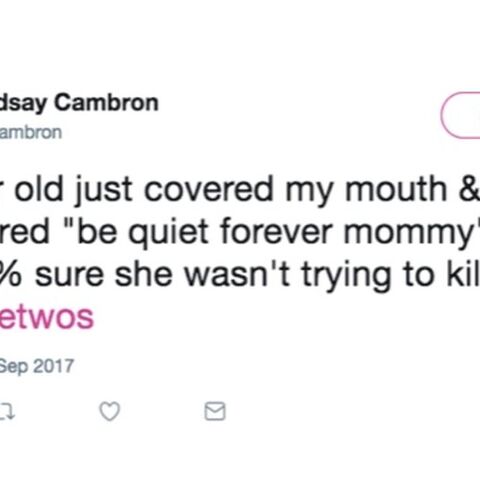
Task: Click the word 'she' in the third line
Action: pos(144,275)
